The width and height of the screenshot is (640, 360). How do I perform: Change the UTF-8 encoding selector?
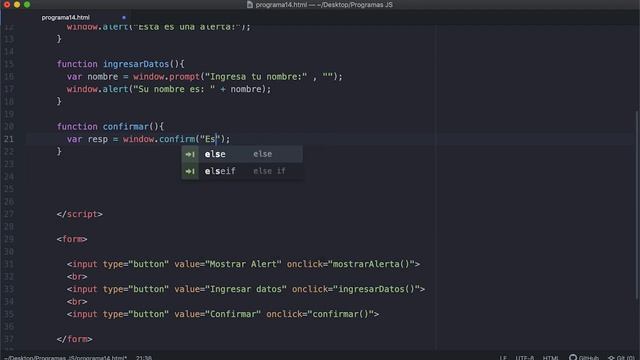pos(524,357)
